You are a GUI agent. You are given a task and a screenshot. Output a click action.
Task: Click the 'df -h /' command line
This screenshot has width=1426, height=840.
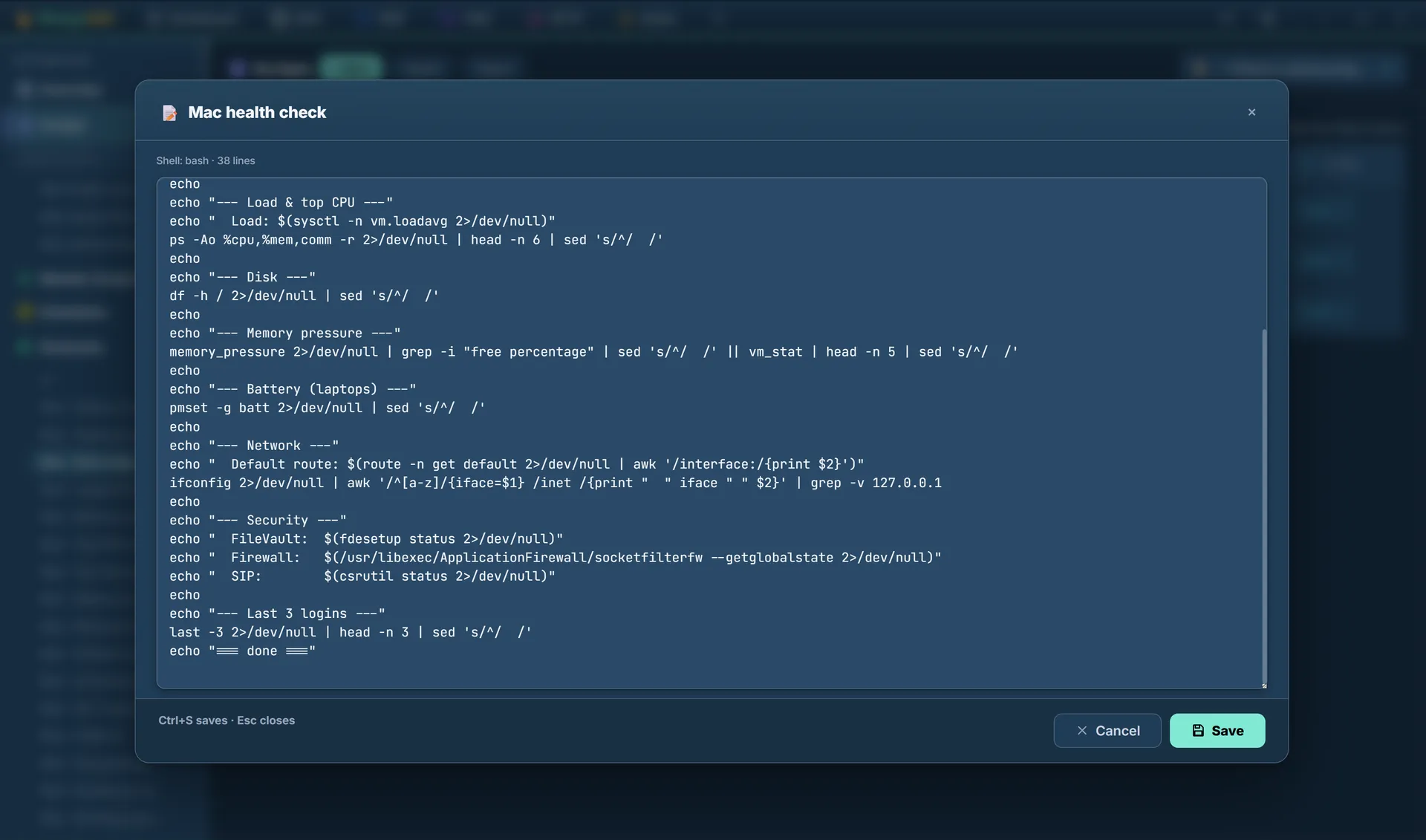(x=304, y=296)
